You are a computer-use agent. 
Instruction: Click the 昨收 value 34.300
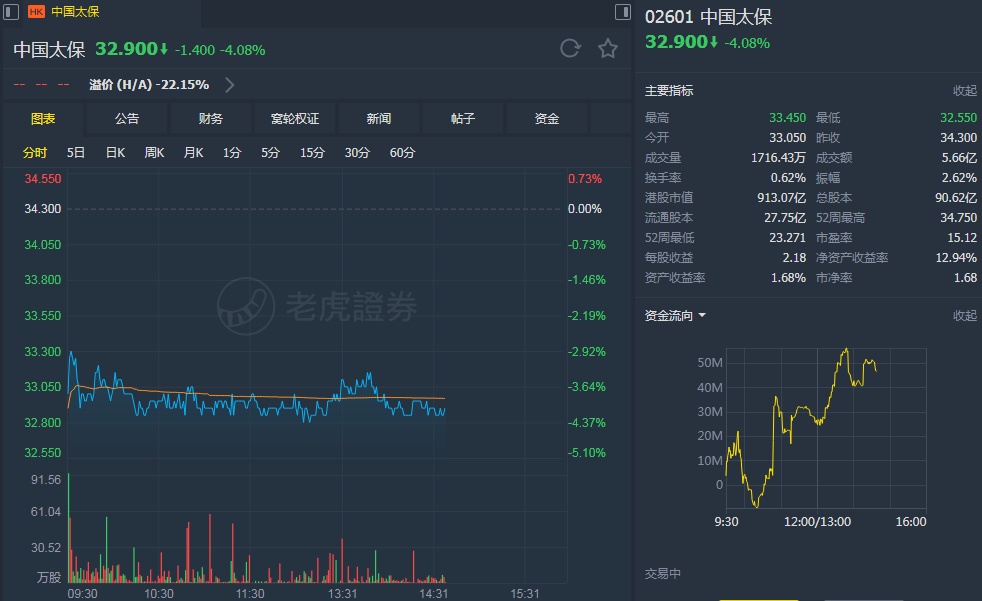coord(958,138)
